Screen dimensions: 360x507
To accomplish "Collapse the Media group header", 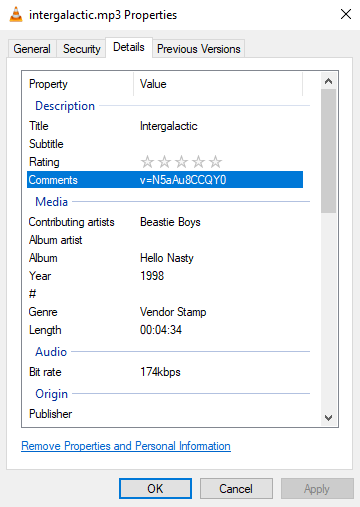I will [x=52, y=202].
